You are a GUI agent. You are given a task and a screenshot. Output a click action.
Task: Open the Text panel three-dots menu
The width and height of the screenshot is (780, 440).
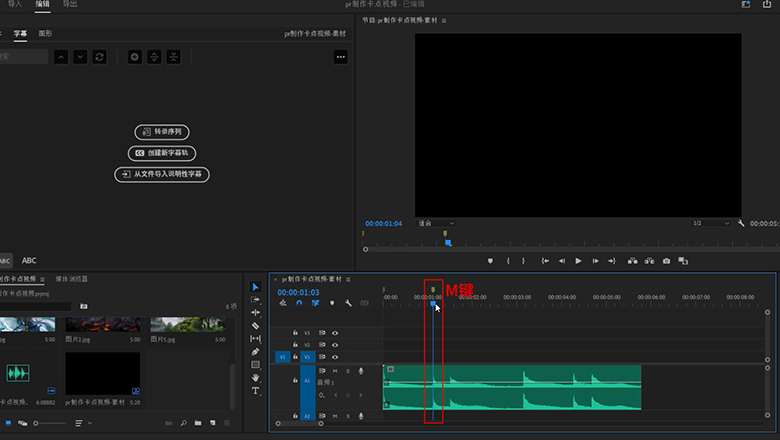(341, 57)
